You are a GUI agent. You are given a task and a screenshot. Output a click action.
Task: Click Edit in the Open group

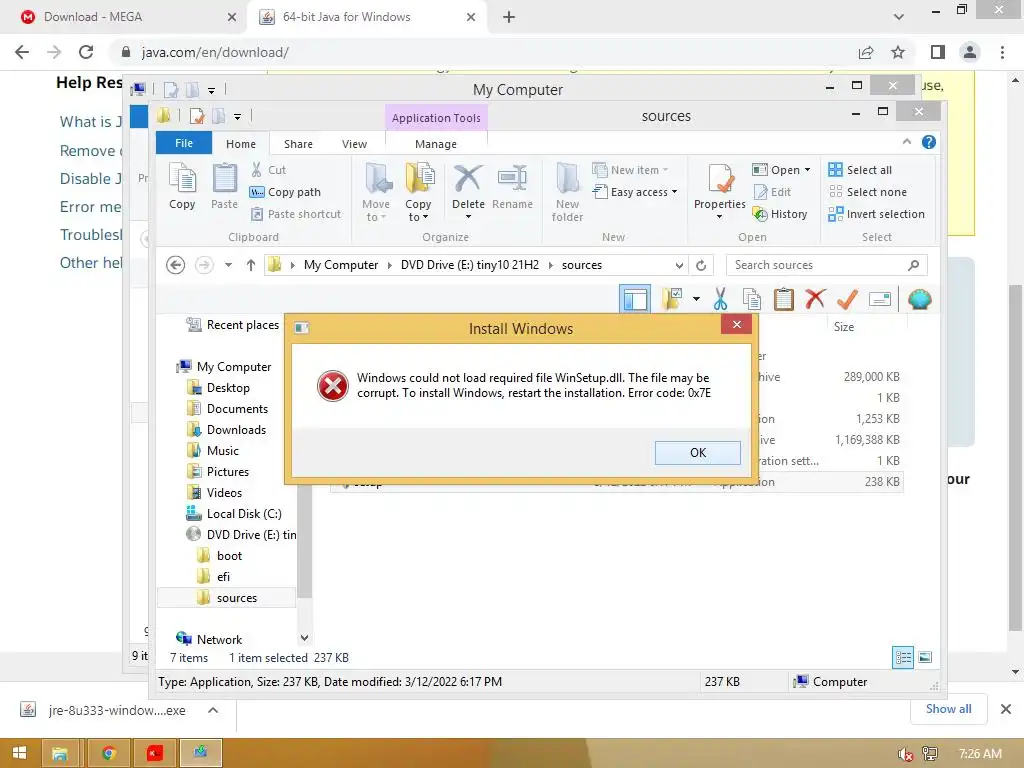click(x=772, y=192)
